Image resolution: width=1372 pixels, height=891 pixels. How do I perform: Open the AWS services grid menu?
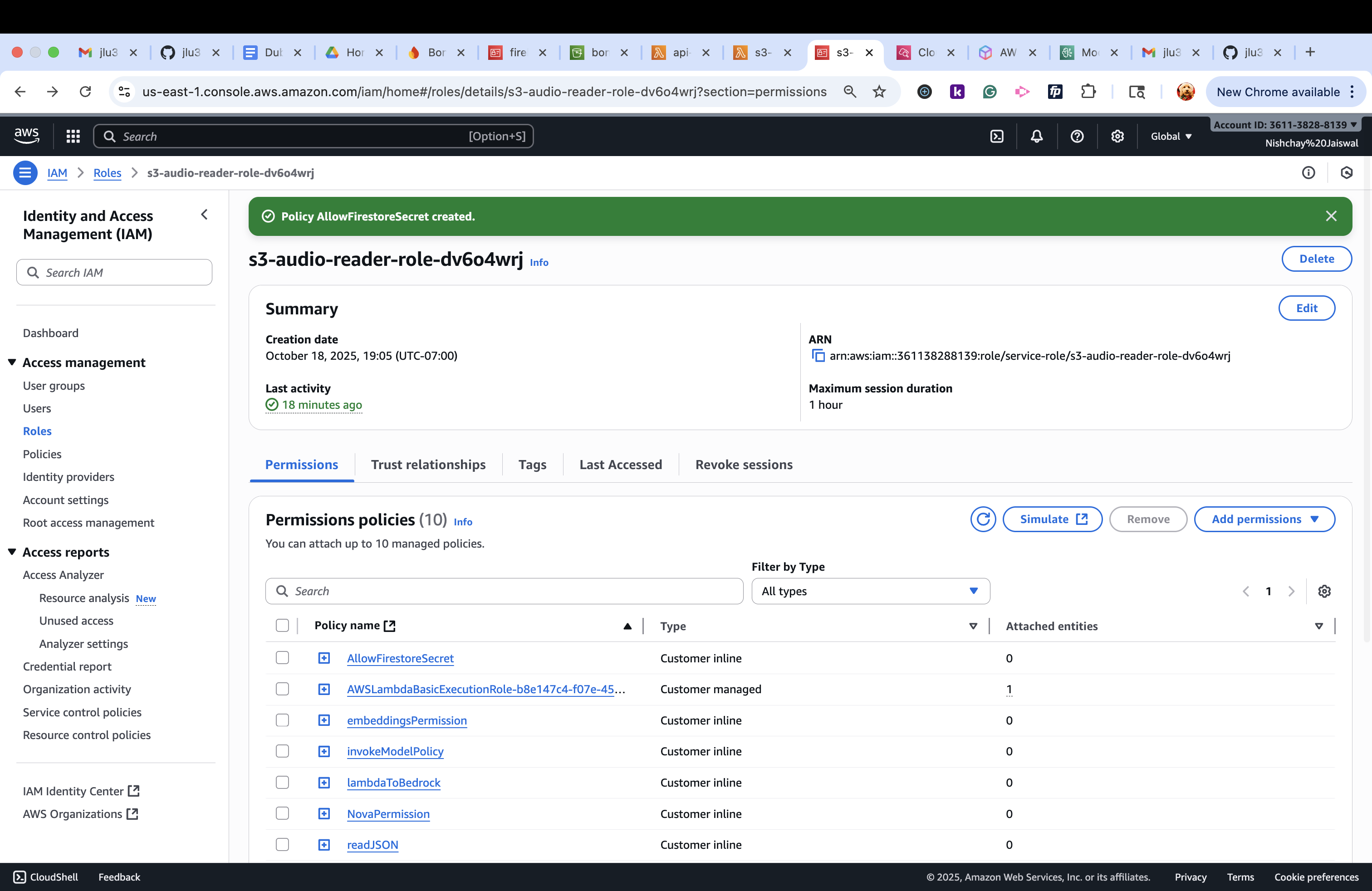tap(73, 137)
